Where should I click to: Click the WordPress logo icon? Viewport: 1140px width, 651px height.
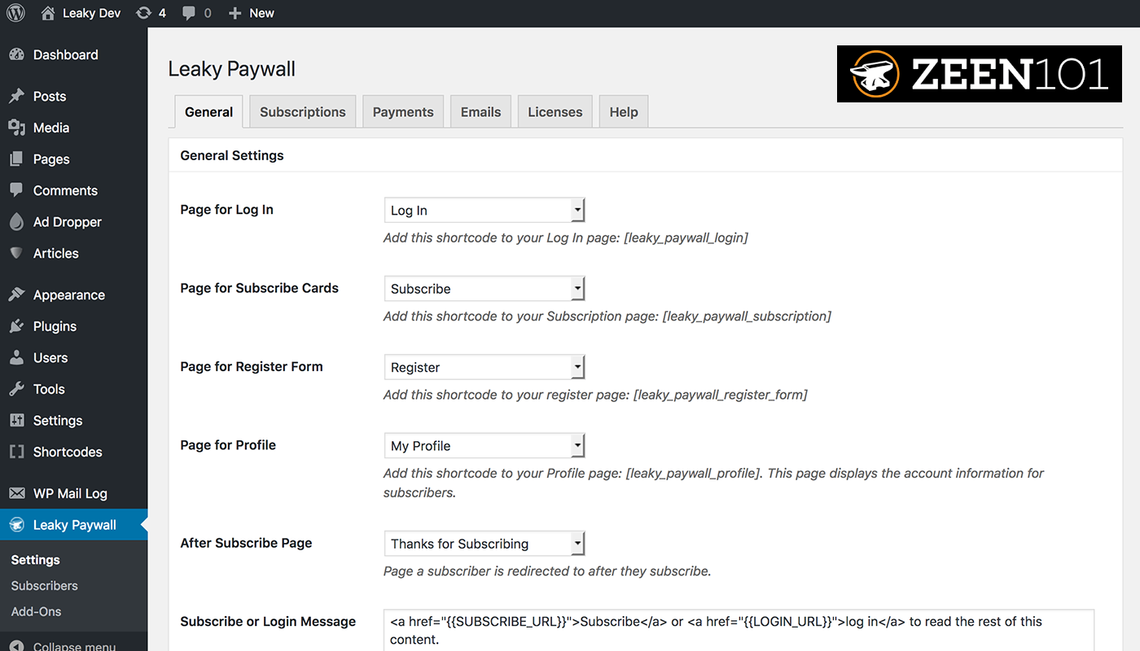pyautogui.click(x=16, y=13)
